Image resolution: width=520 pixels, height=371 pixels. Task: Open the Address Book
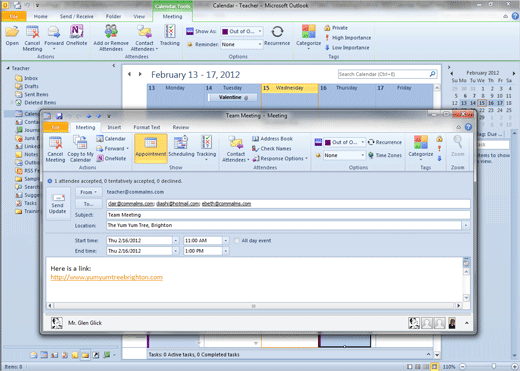click(x=272, y=139)
